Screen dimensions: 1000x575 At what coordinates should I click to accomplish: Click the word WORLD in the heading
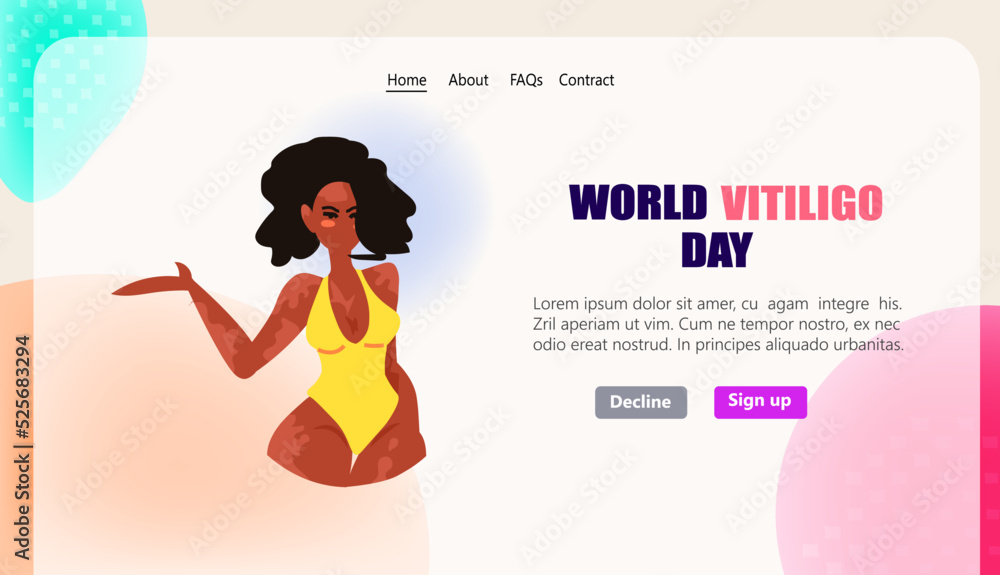pos(638,203)
